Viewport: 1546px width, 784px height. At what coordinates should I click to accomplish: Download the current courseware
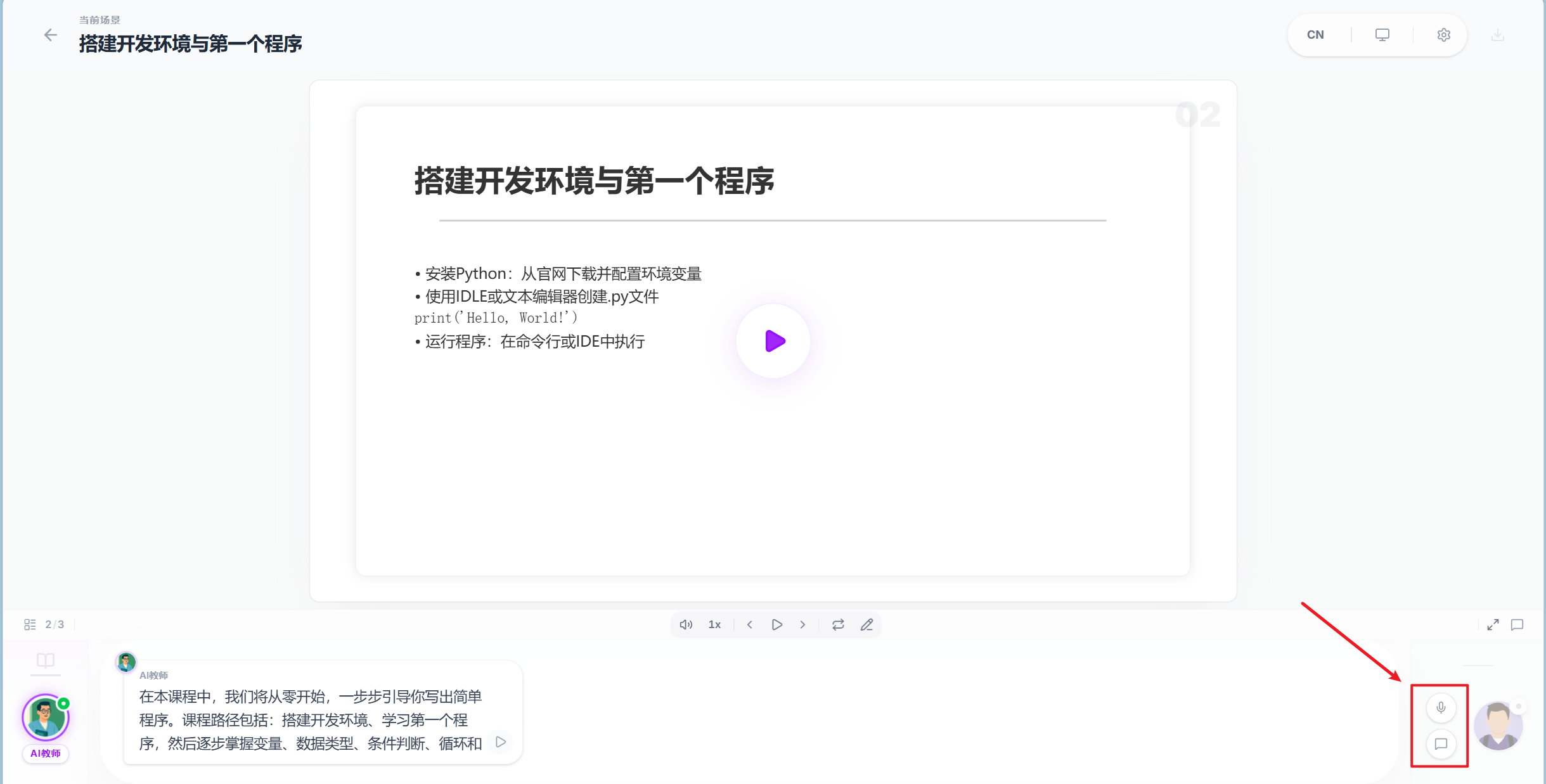(1497, 34)
